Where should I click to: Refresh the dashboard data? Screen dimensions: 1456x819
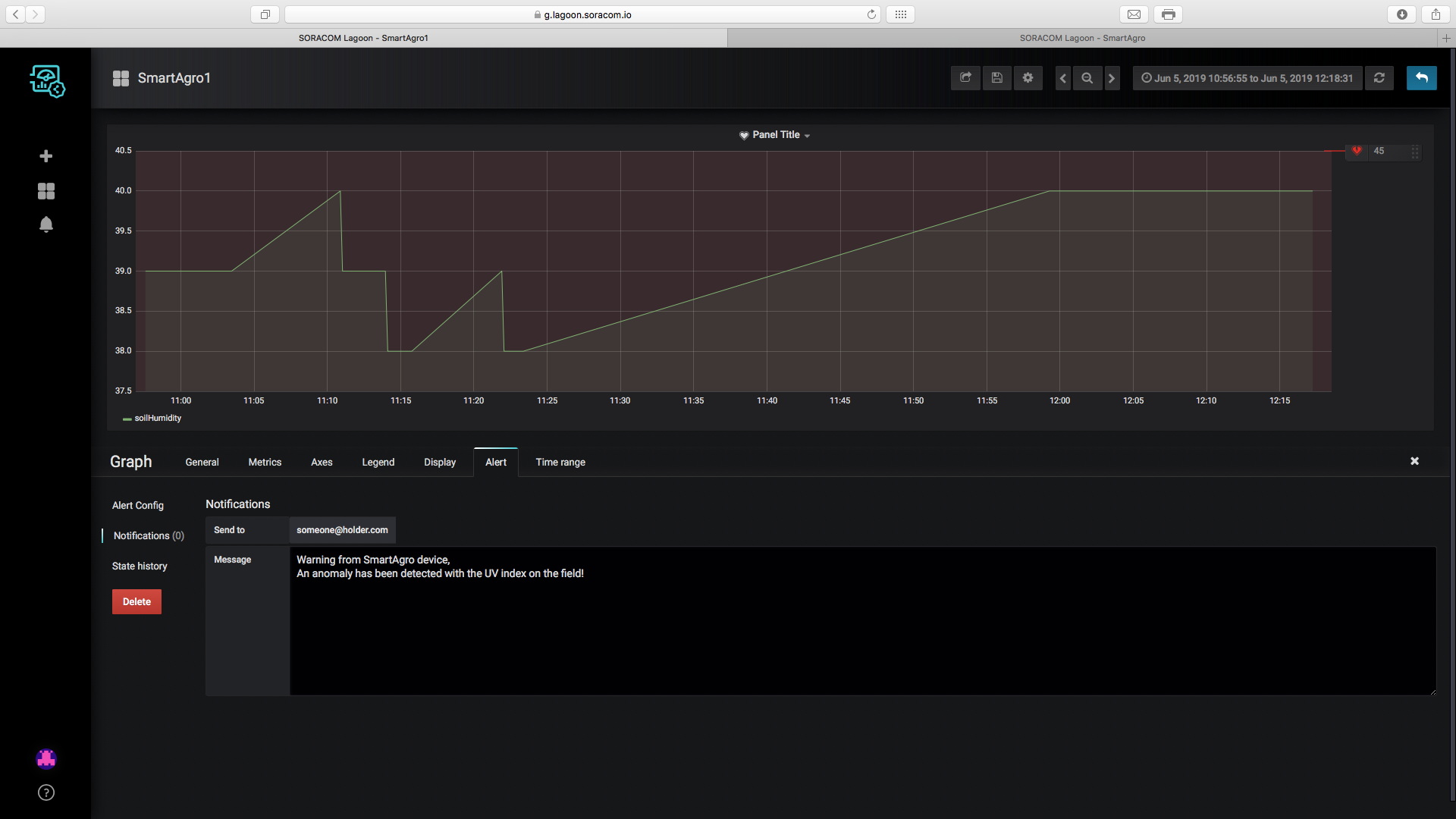(1379, 78)
